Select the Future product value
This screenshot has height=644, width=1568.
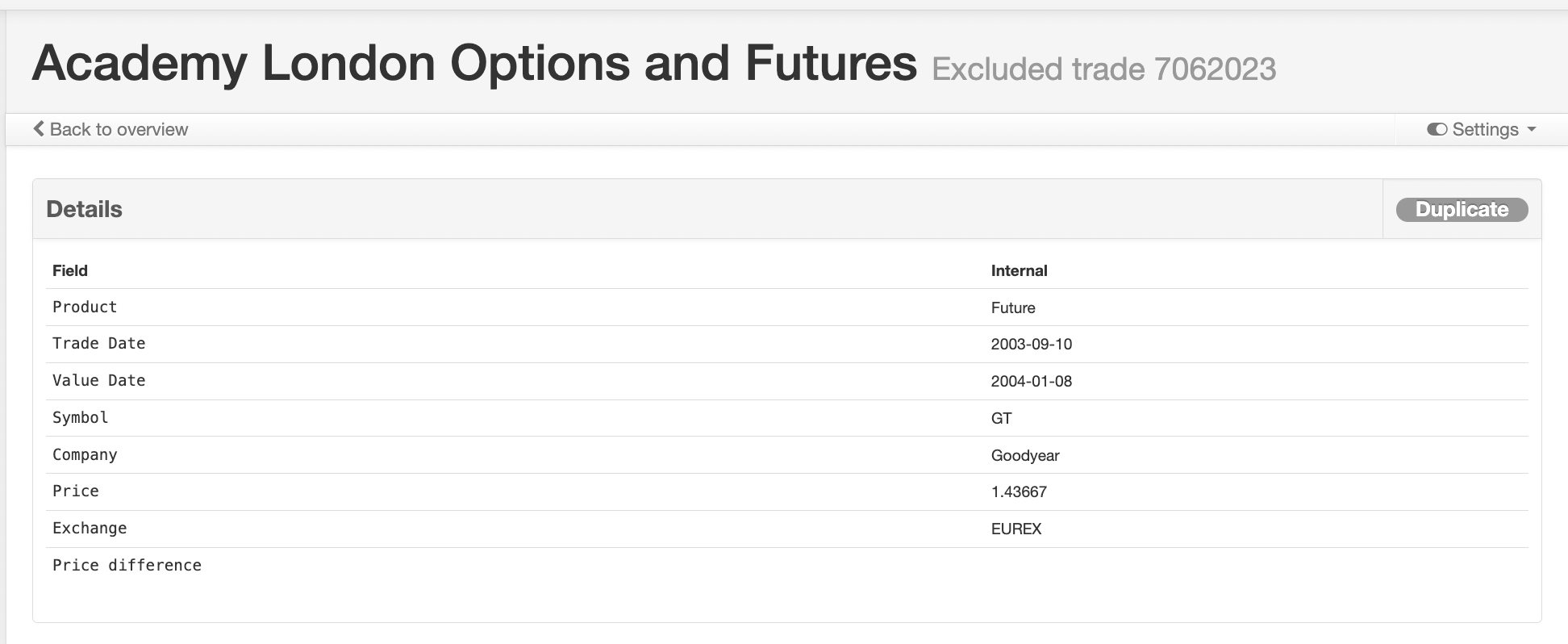[1013, 307]
